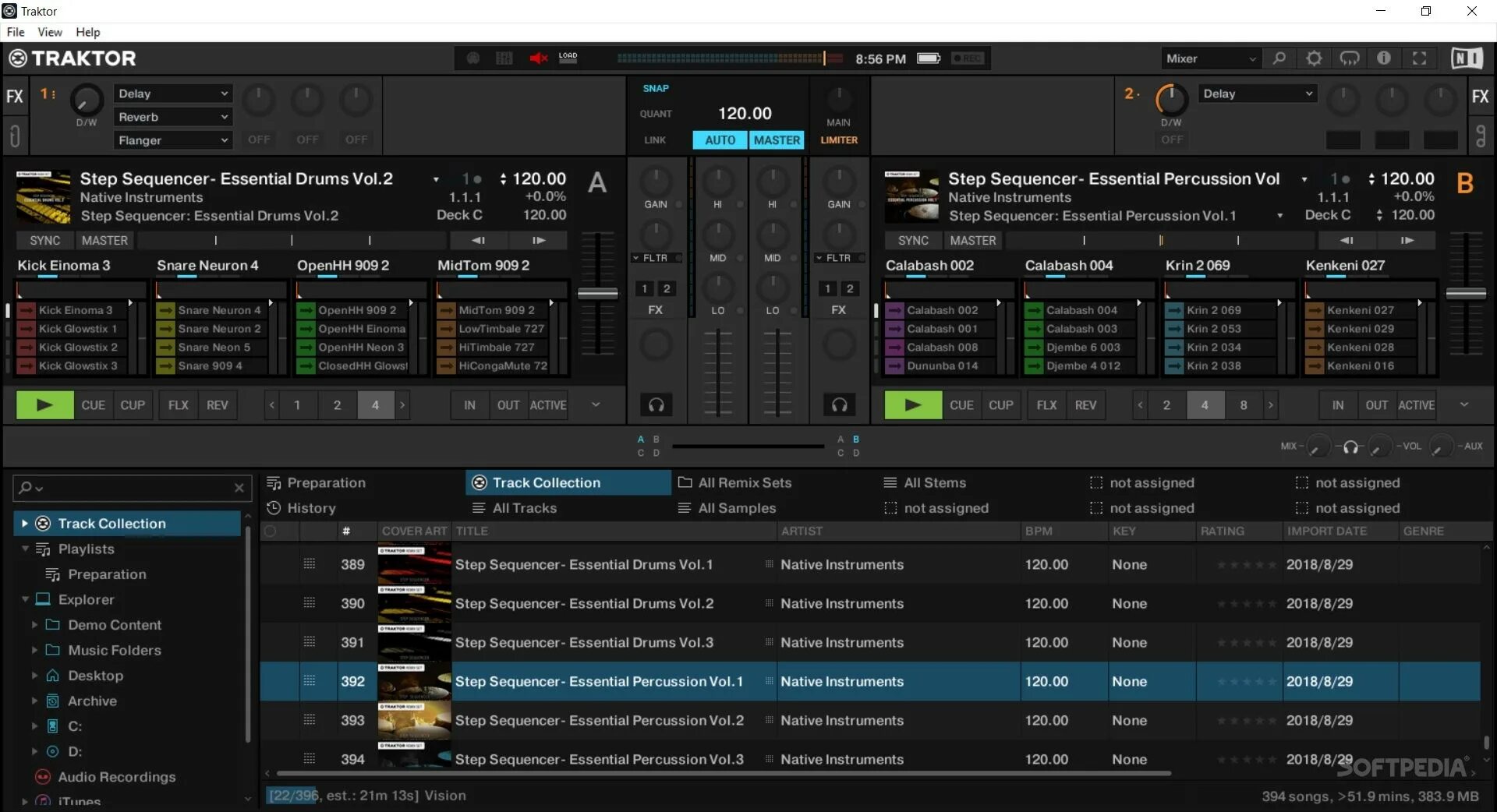1497x812 pixels.
Task: Expand the Demo Content folder
Action: [34, 625]
